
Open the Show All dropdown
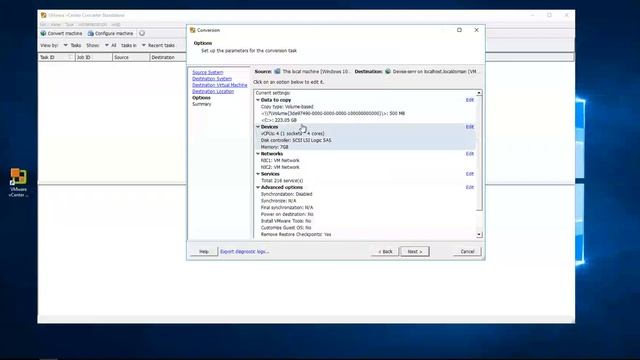(111, 45)
